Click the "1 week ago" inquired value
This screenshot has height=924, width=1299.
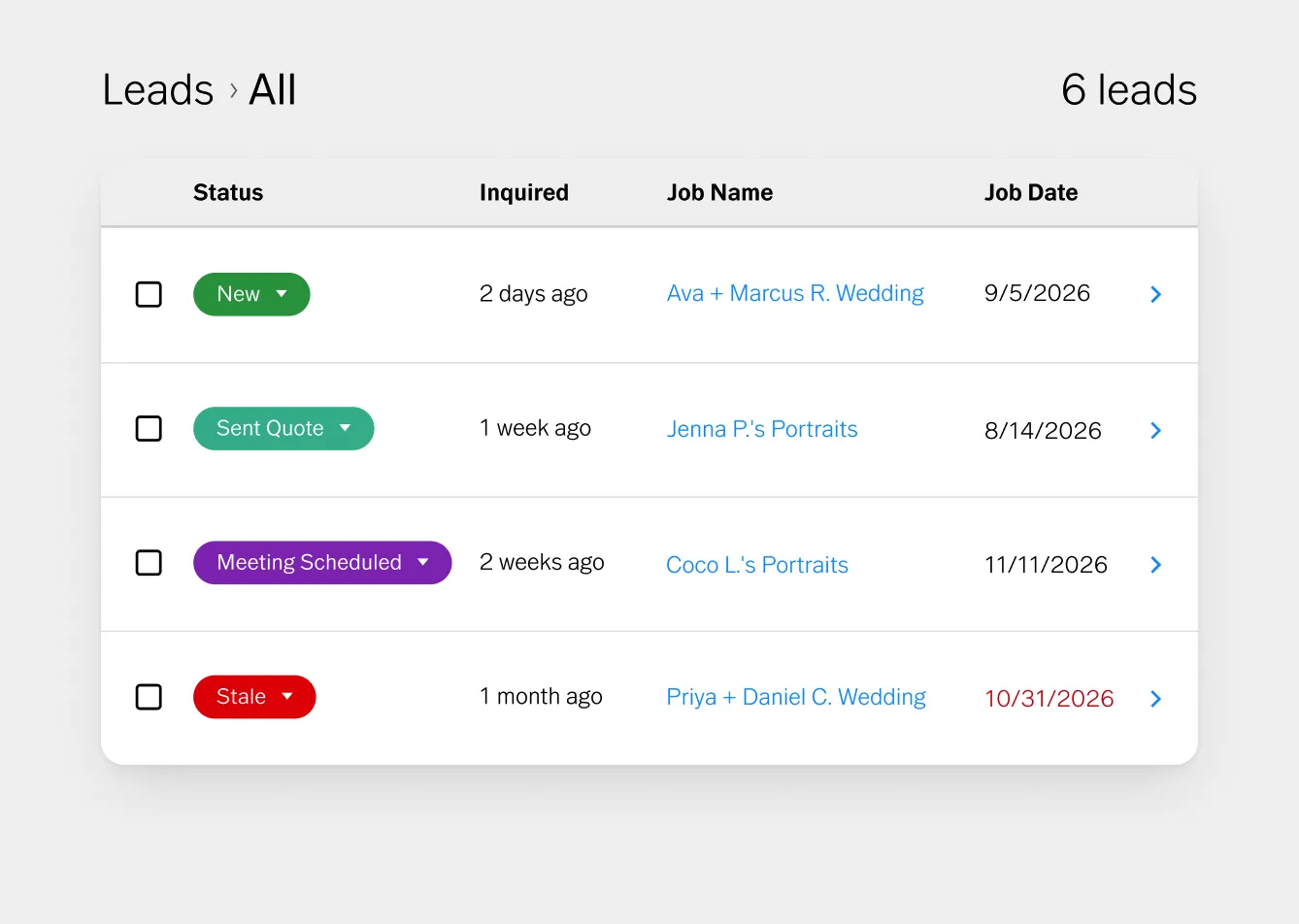click(x=535, y=428)
